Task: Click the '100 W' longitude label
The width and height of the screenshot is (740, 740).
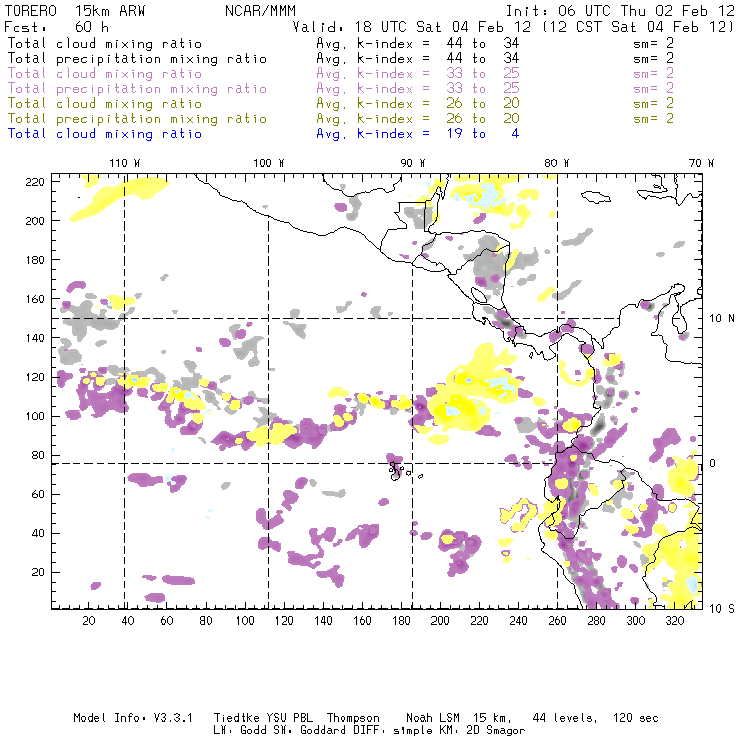Action: (269, 163)
